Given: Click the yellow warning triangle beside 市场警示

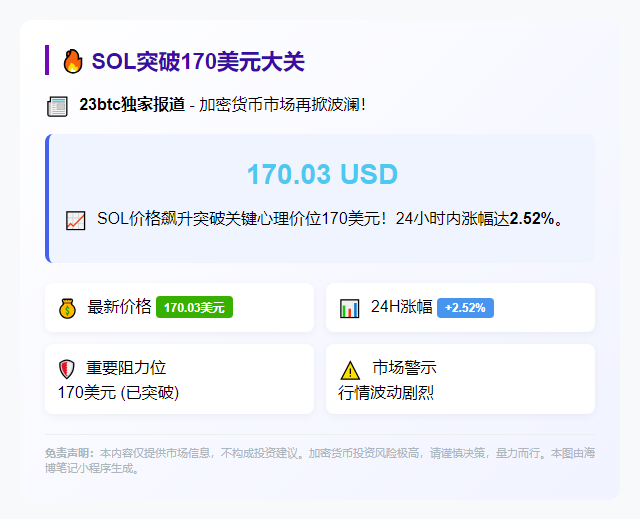Looking at the screenshot, I should coord(350,370).
